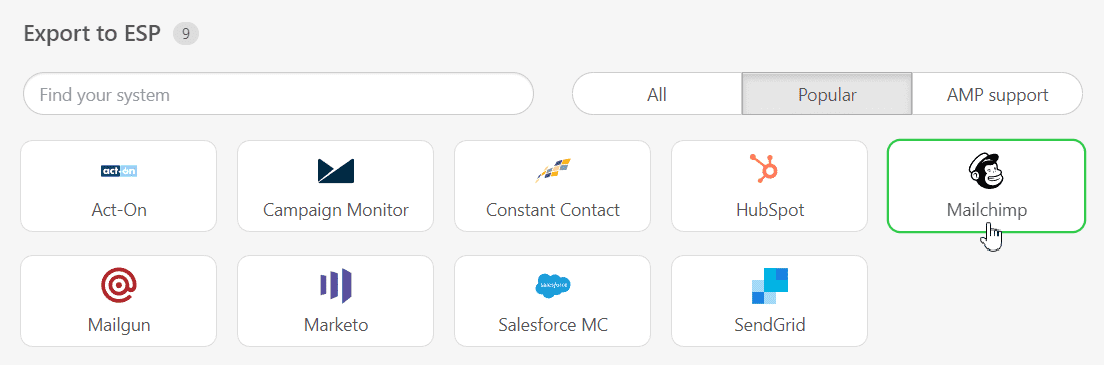This screenshot has height=365, width=1104.
Task: Choose the Salesforce MC card label
Action: tap(553, 325)
